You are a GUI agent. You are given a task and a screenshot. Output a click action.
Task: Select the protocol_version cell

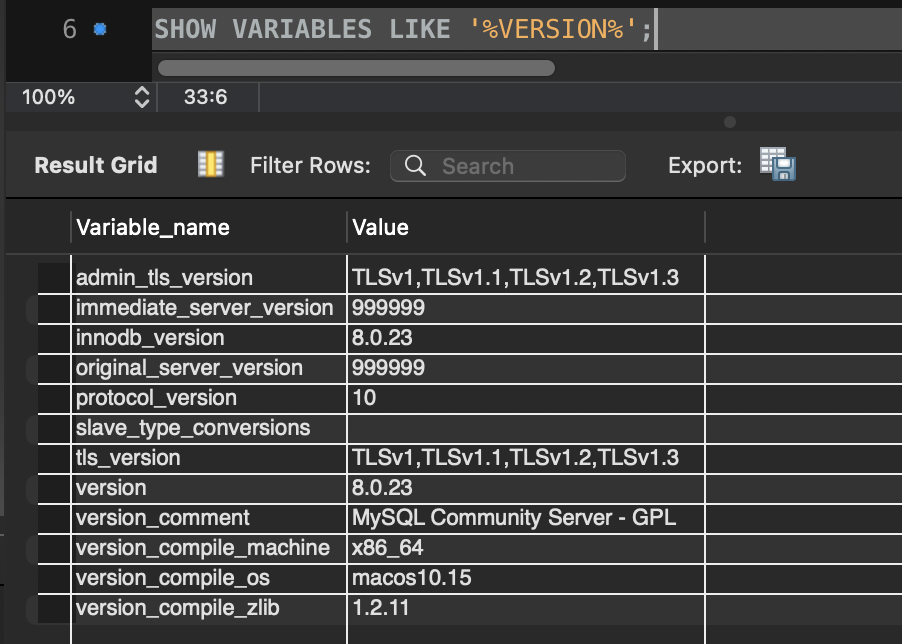pos(209,398)
